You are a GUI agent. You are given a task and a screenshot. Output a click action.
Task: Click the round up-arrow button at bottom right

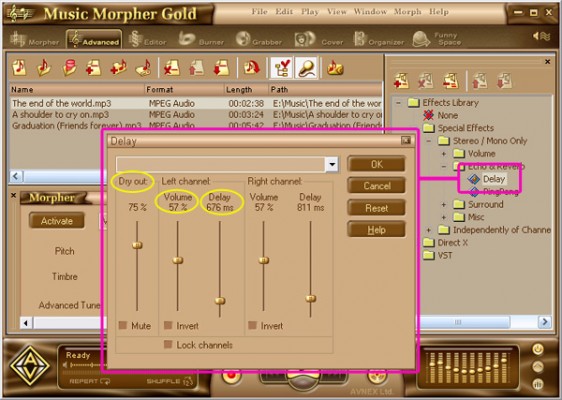538,366
